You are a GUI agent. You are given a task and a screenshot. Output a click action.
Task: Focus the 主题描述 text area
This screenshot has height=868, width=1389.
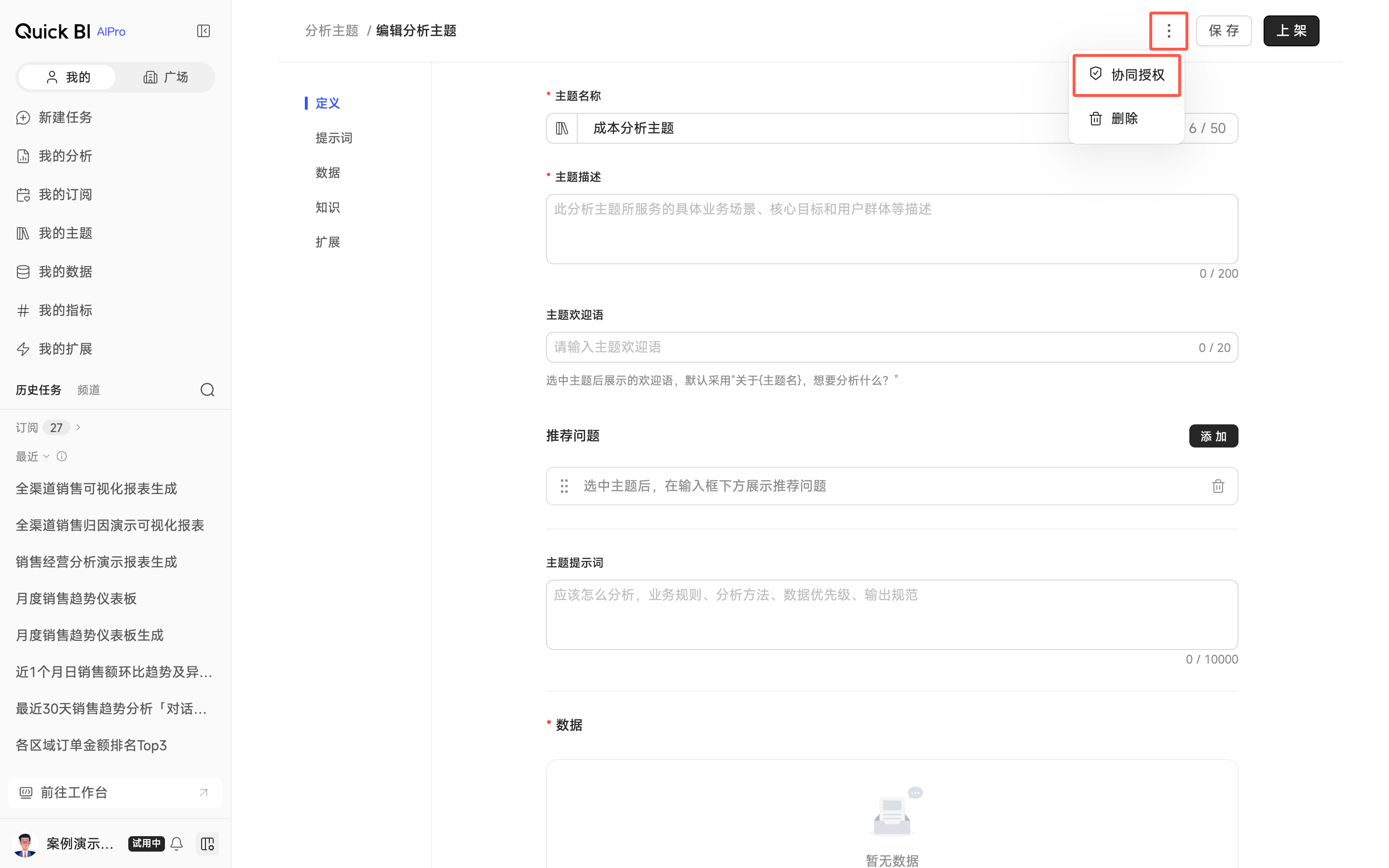click(x=891, y=229)
